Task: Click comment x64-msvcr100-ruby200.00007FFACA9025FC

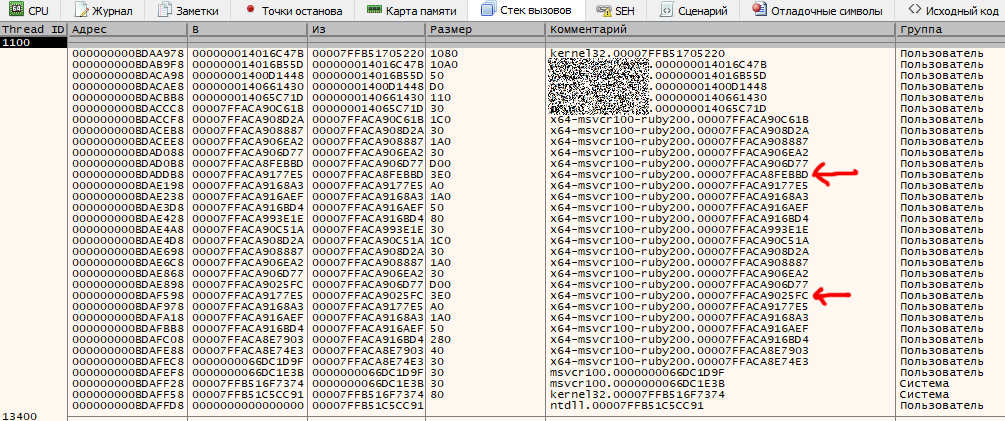Action: 679,295
